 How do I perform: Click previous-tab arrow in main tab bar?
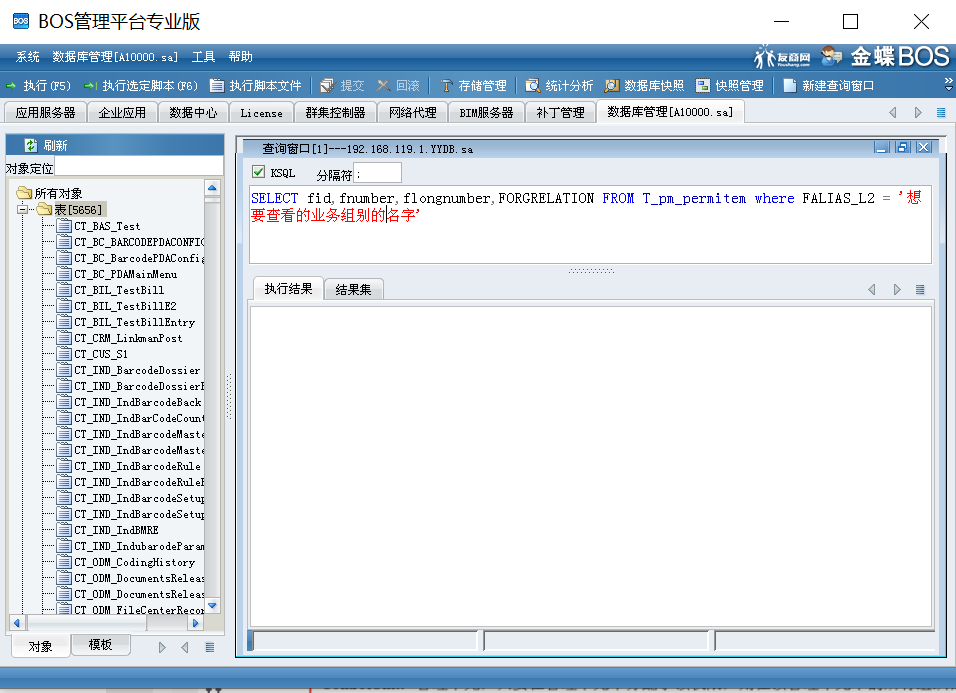click(893, 113)
